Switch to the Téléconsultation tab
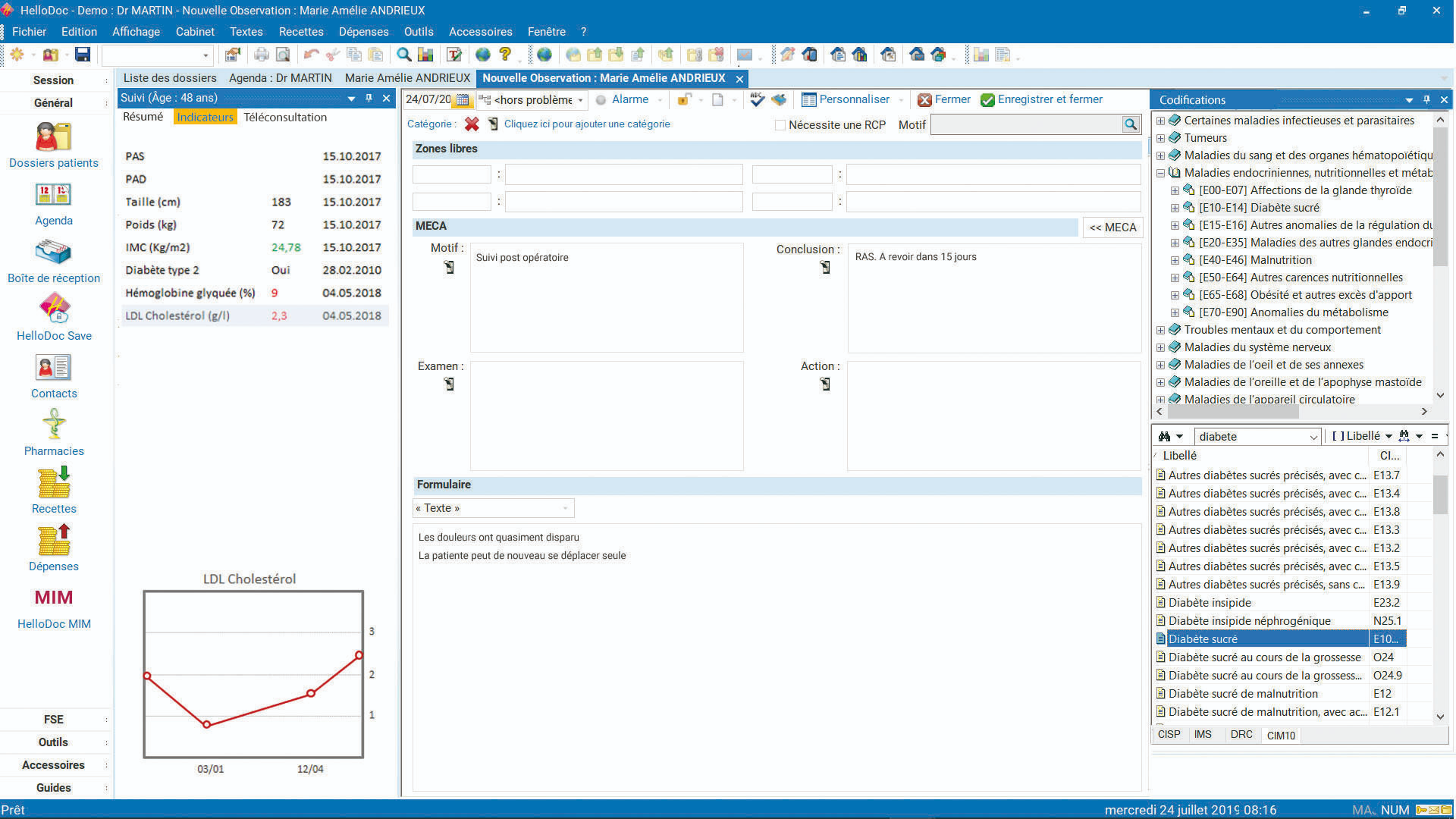Screen dimensions: 1456x819 tap(285, 117)
